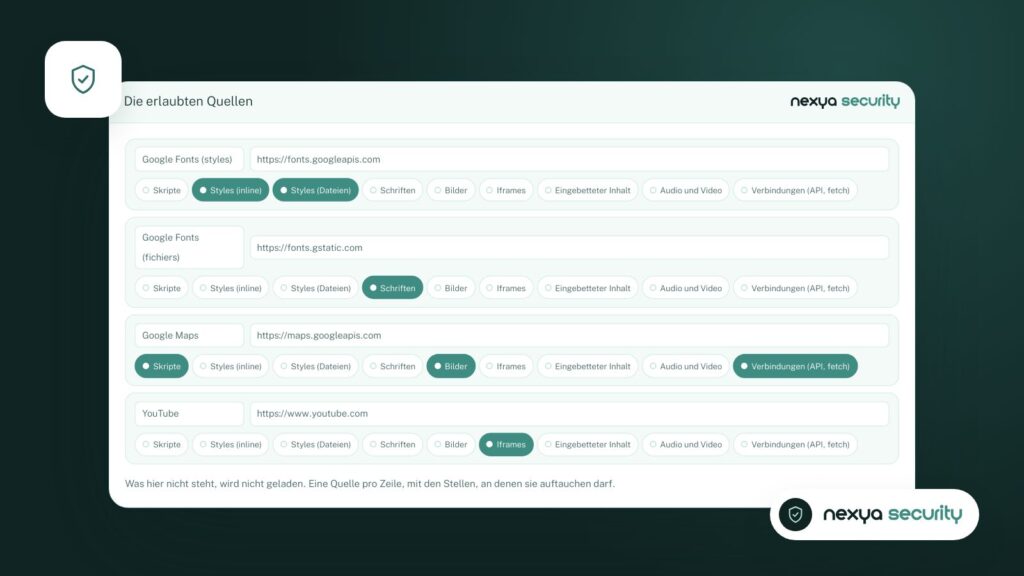Viewport: 1024px width, 576px height.
Task: Enable Schriften for the YouTube row
Action: coord(392,445)
